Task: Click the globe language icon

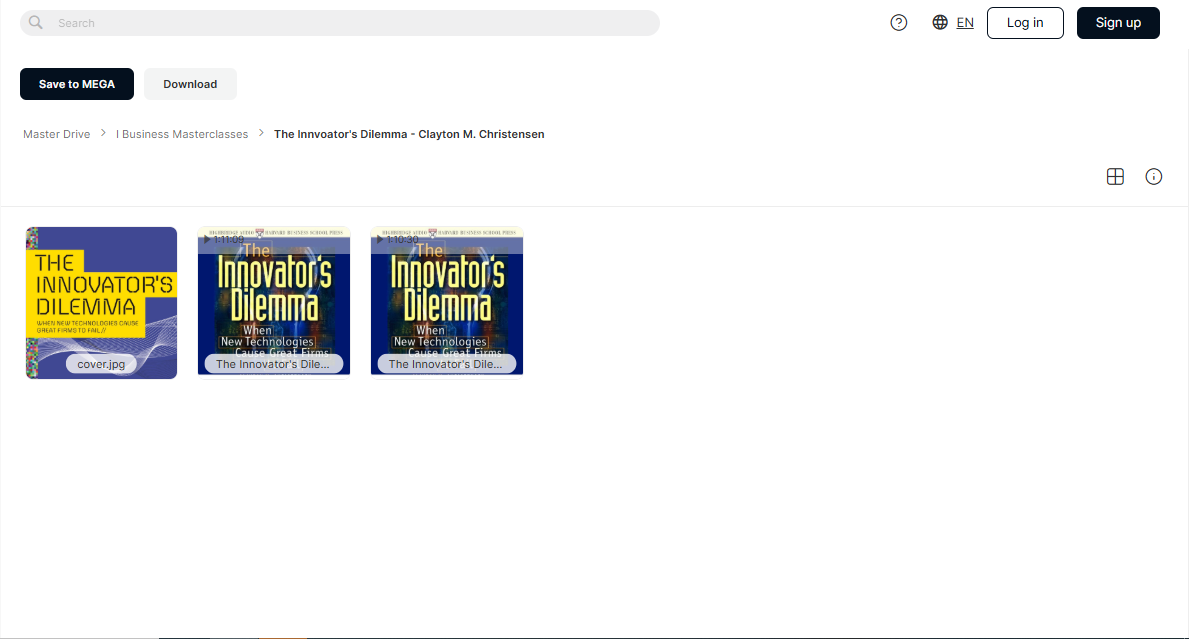Action: pos(940,23)
